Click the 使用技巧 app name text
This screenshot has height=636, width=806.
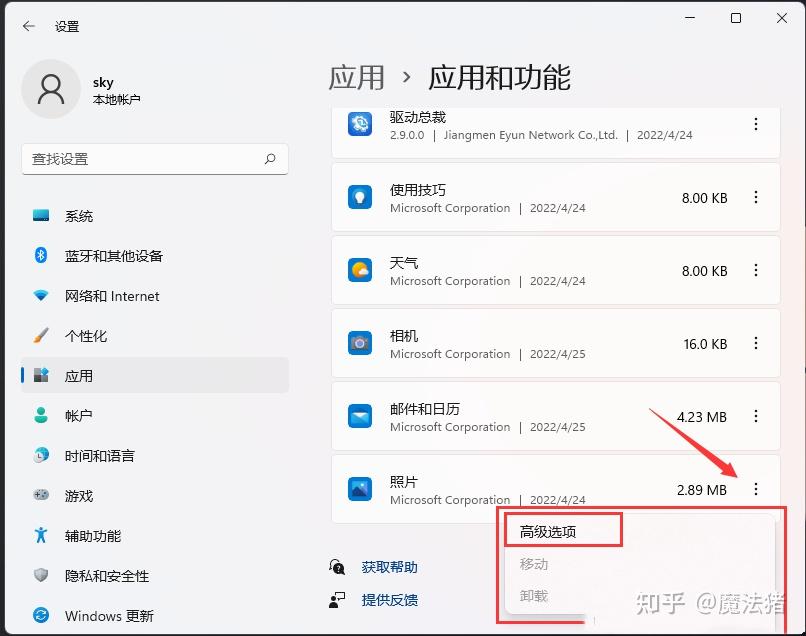point(417,190)
